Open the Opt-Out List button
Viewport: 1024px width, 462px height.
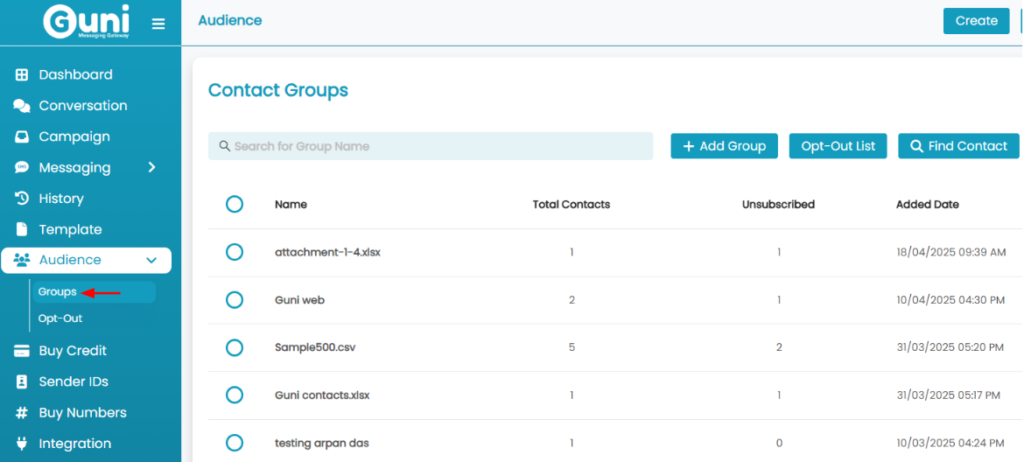tap(838, 146)
